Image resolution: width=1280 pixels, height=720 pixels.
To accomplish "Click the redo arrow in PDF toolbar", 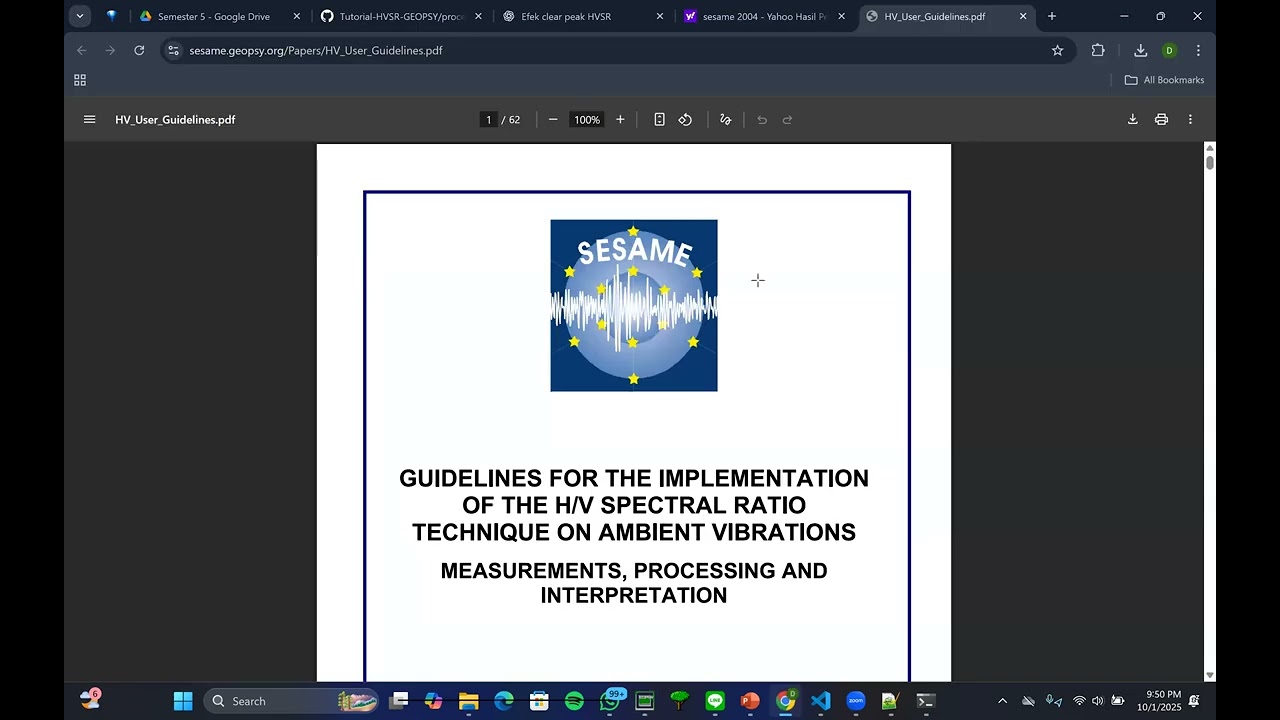I will (x=787, y=120).
